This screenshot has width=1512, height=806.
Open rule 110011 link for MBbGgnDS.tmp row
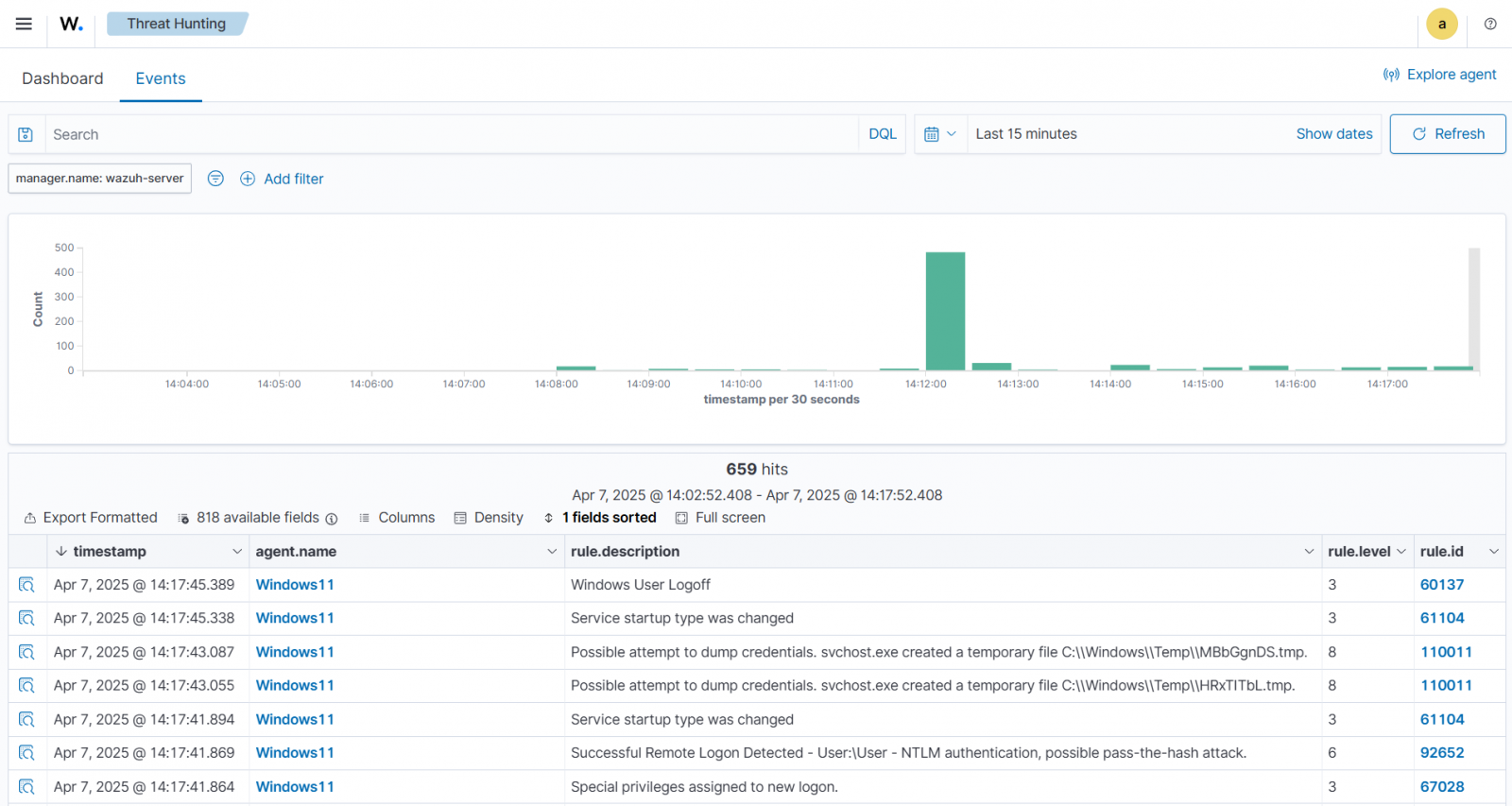point(1446,652)
